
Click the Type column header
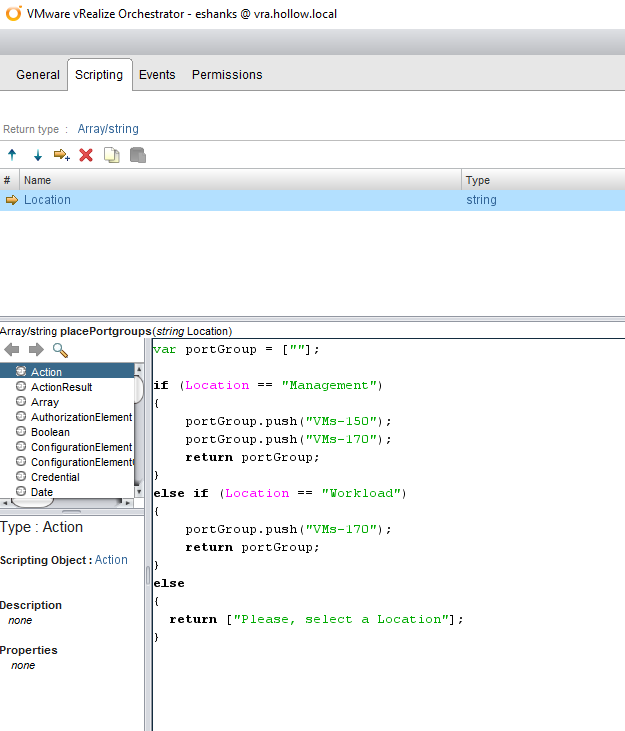tap(478, 180)
